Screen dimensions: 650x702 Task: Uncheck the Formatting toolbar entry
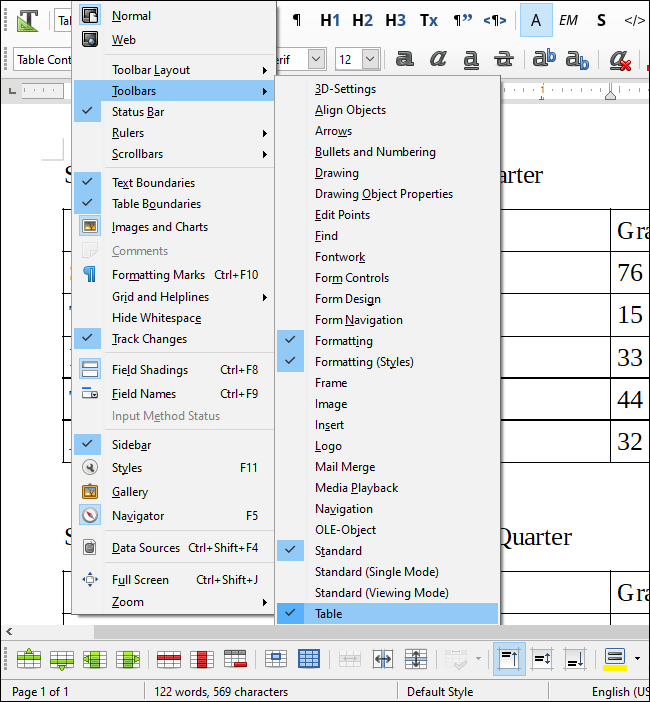click(388, 341)
